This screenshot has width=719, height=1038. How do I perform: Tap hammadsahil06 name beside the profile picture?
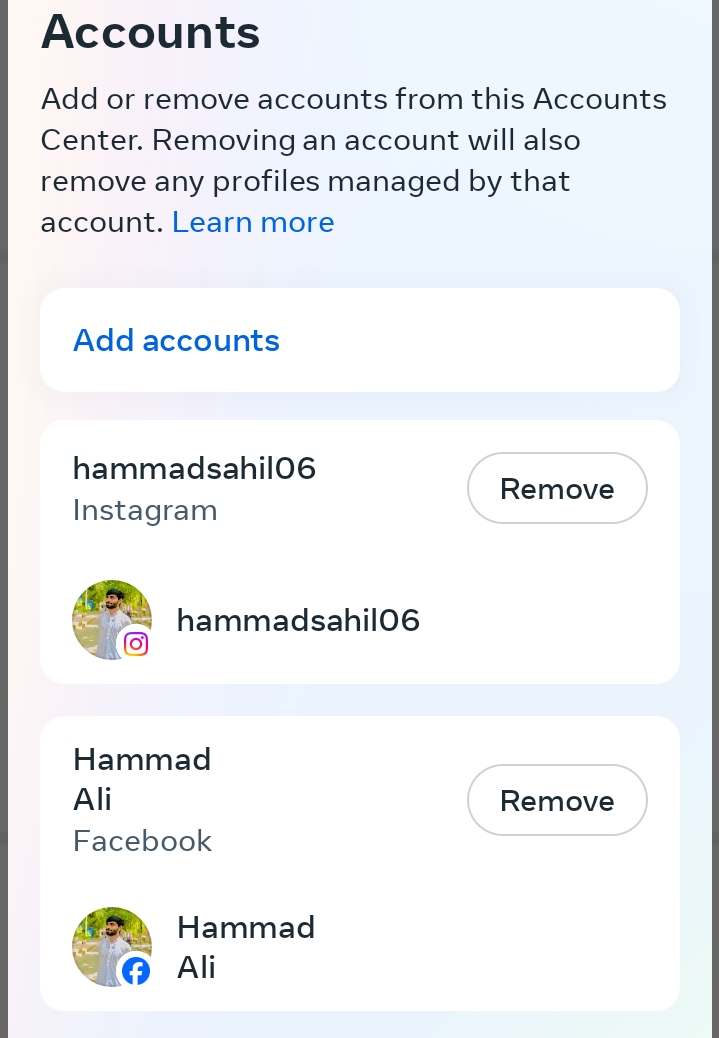(x=298, y=621)
